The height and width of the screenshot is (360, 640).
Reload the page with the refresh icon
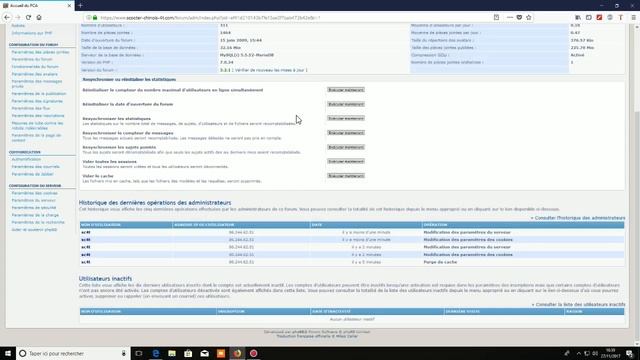[x=28, y=18]
